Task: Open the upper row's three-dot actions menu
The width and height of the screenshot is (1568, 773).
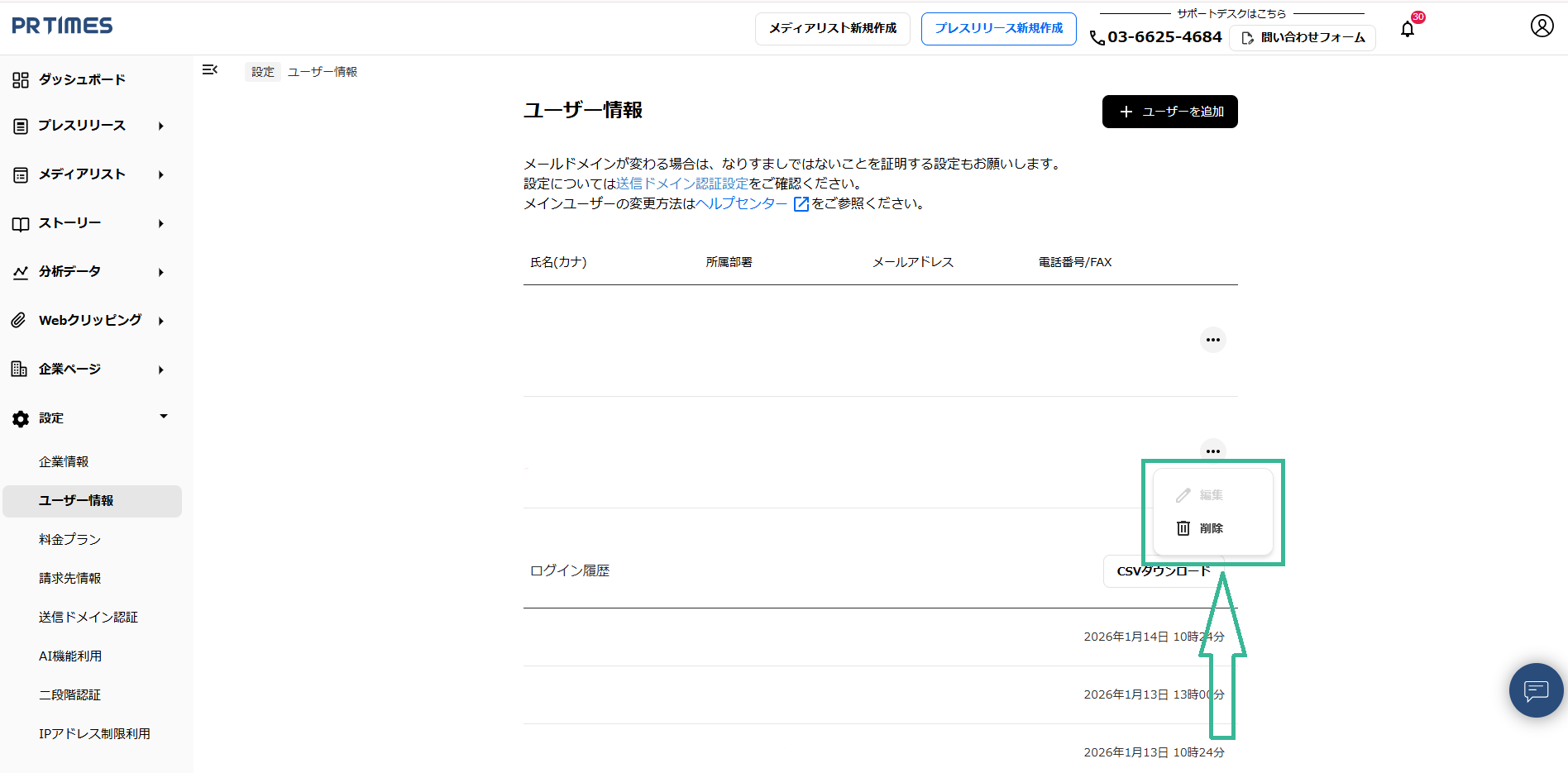Action: point(1212,339)
